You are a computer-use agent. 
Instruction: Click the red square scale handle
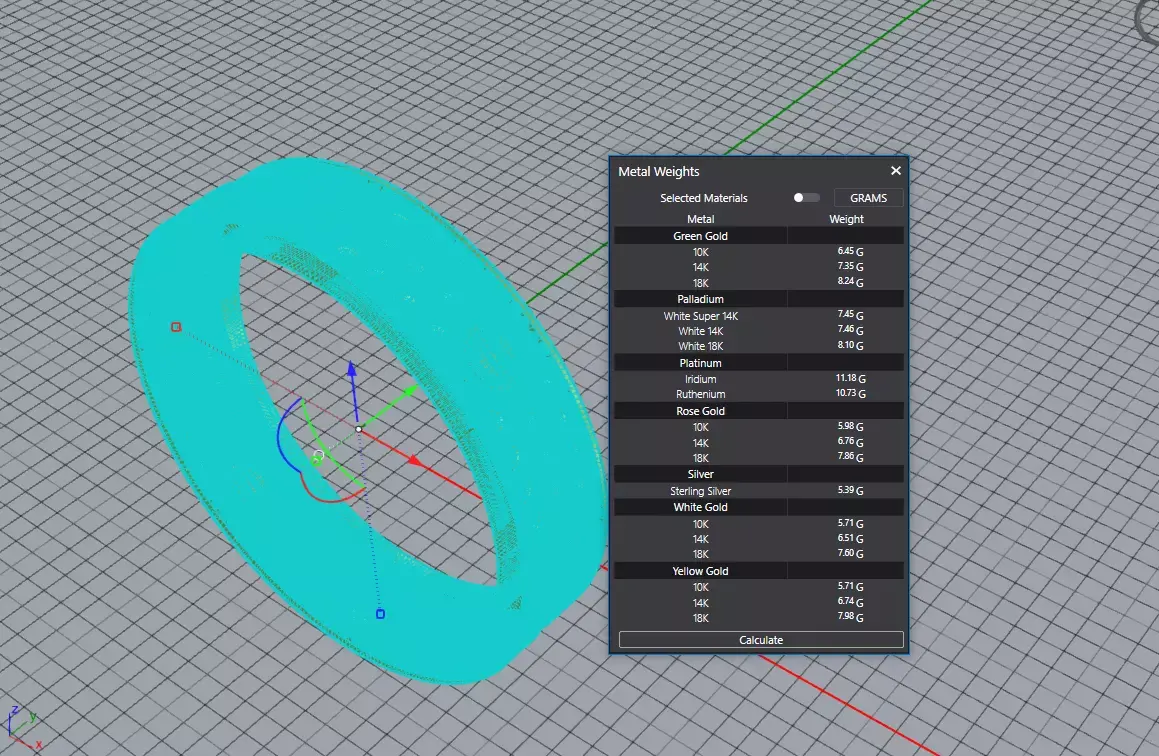[x=176, y=327]
